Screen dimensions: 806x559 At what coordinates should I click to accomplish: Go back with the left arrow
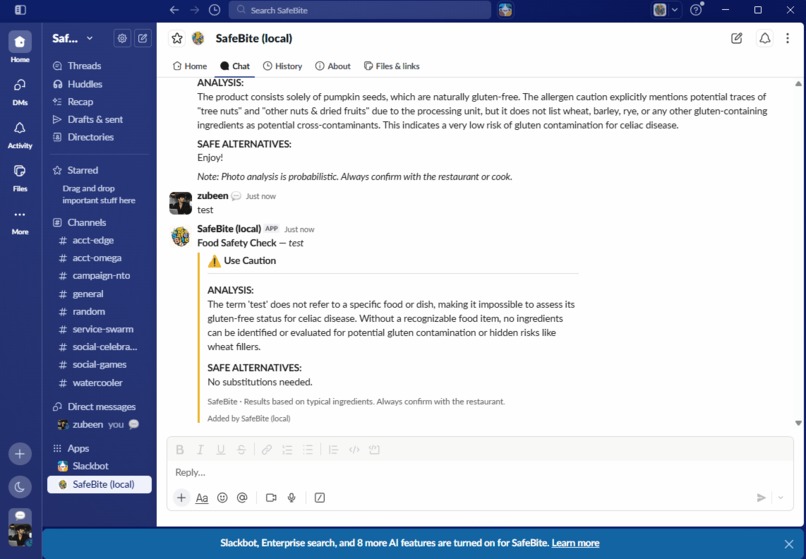click(x=174, y=10)
